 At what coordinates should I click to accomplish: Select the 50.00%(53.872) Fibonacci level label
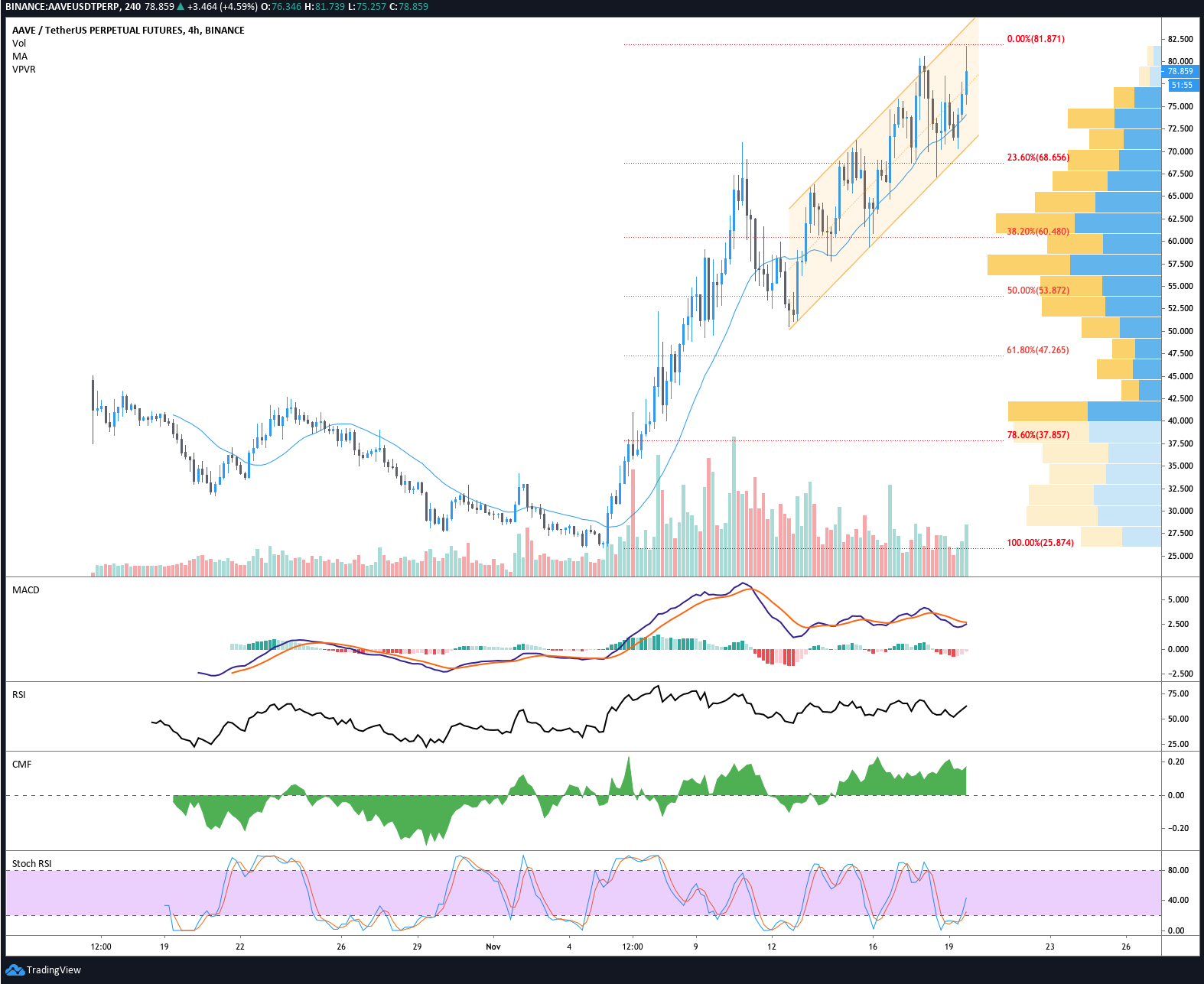click(1038, 291)
